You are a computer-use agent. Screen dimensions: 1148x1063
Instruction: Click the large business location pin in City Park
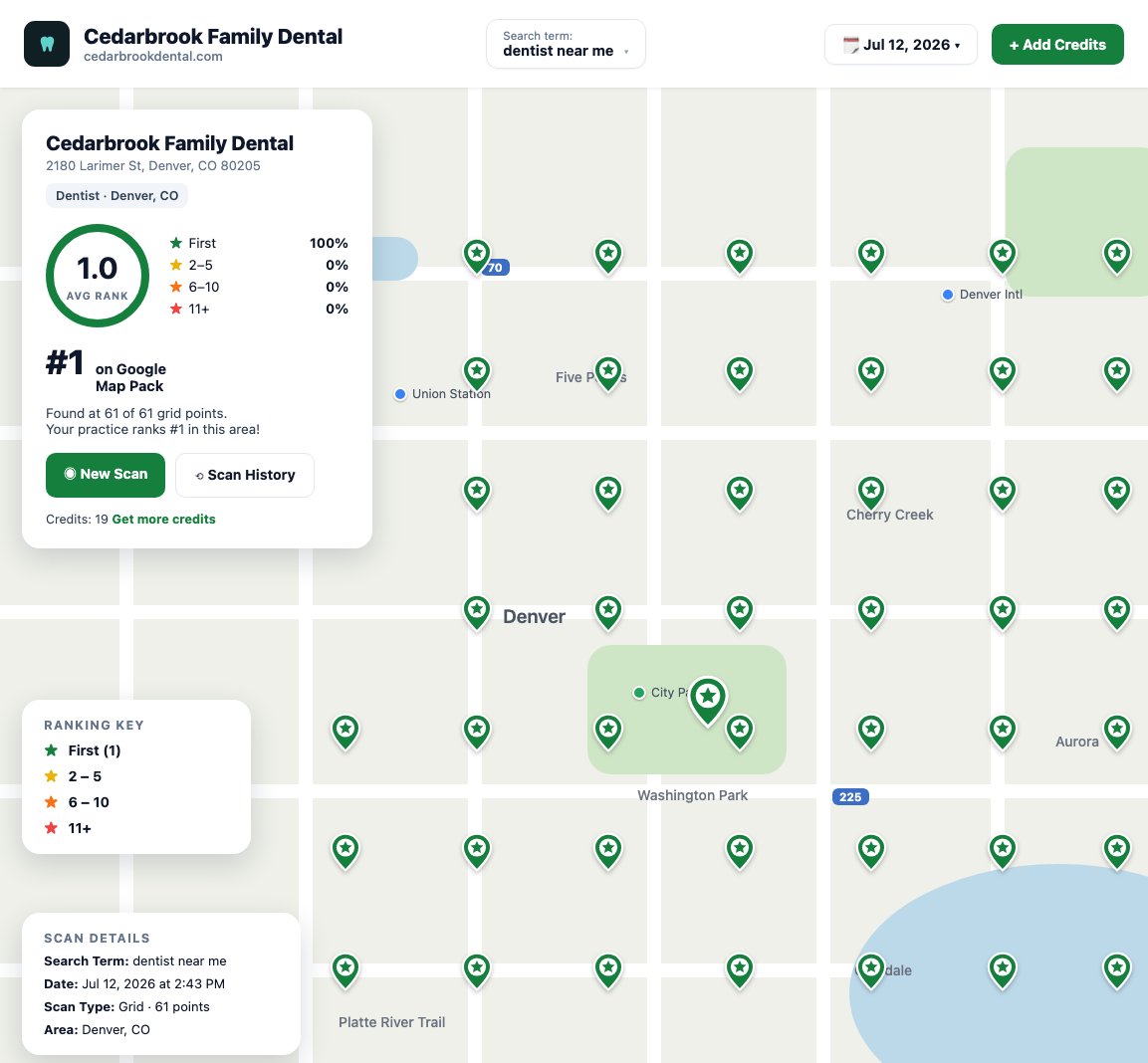(x=708, y=700)
